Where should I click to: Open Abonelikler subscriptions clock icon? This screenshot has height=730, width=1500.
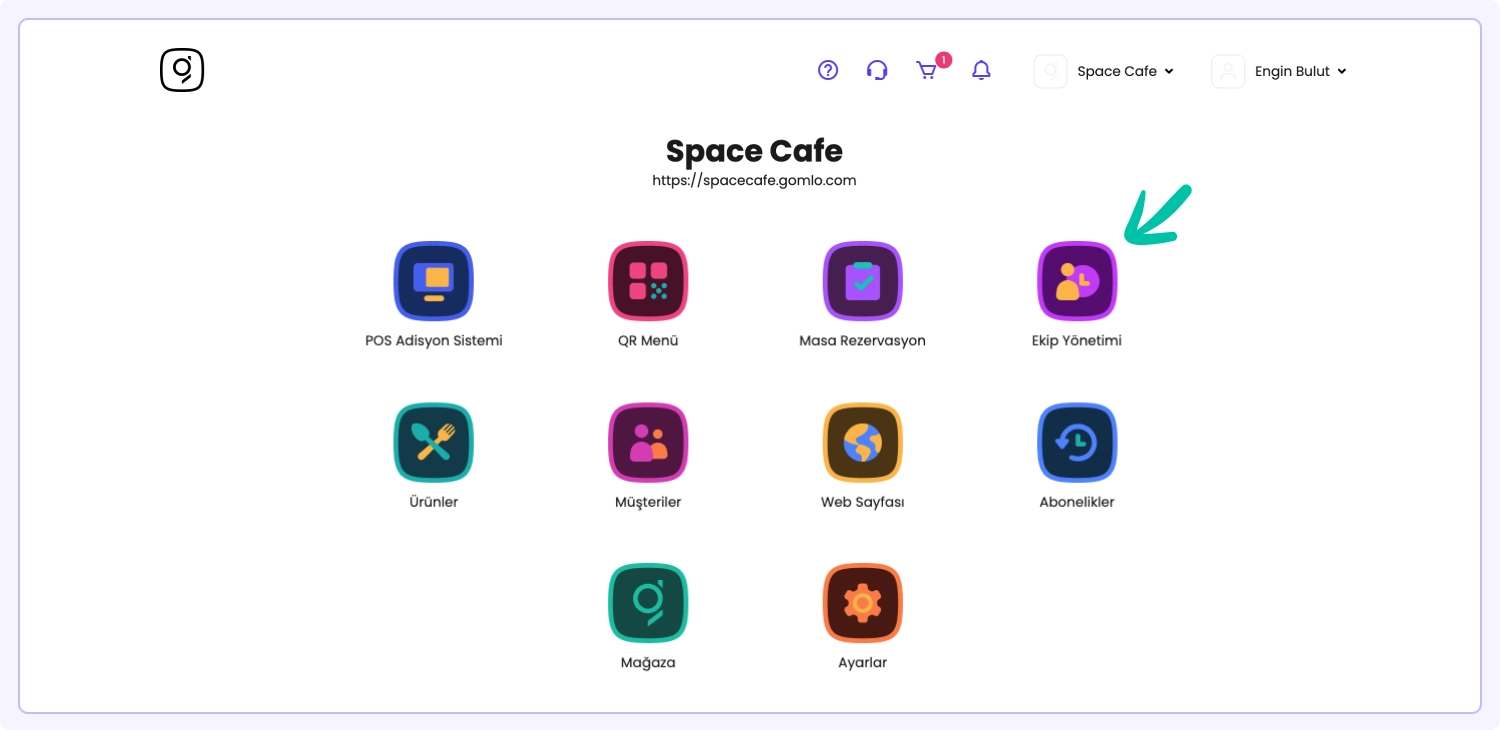click(1077, 442)
